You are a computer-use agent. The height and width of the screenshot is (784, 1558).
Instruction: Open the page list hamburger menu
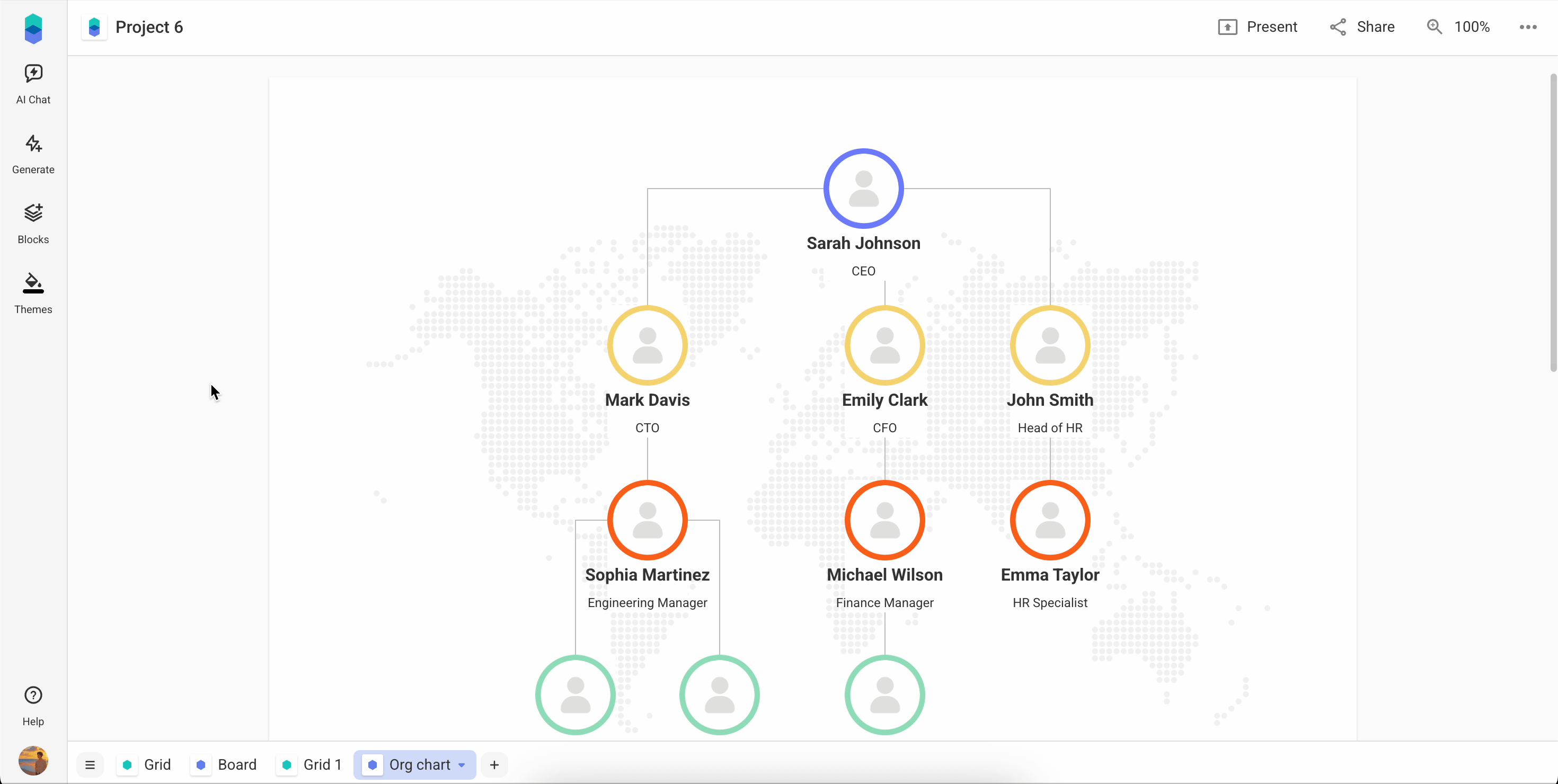point(90,764)
